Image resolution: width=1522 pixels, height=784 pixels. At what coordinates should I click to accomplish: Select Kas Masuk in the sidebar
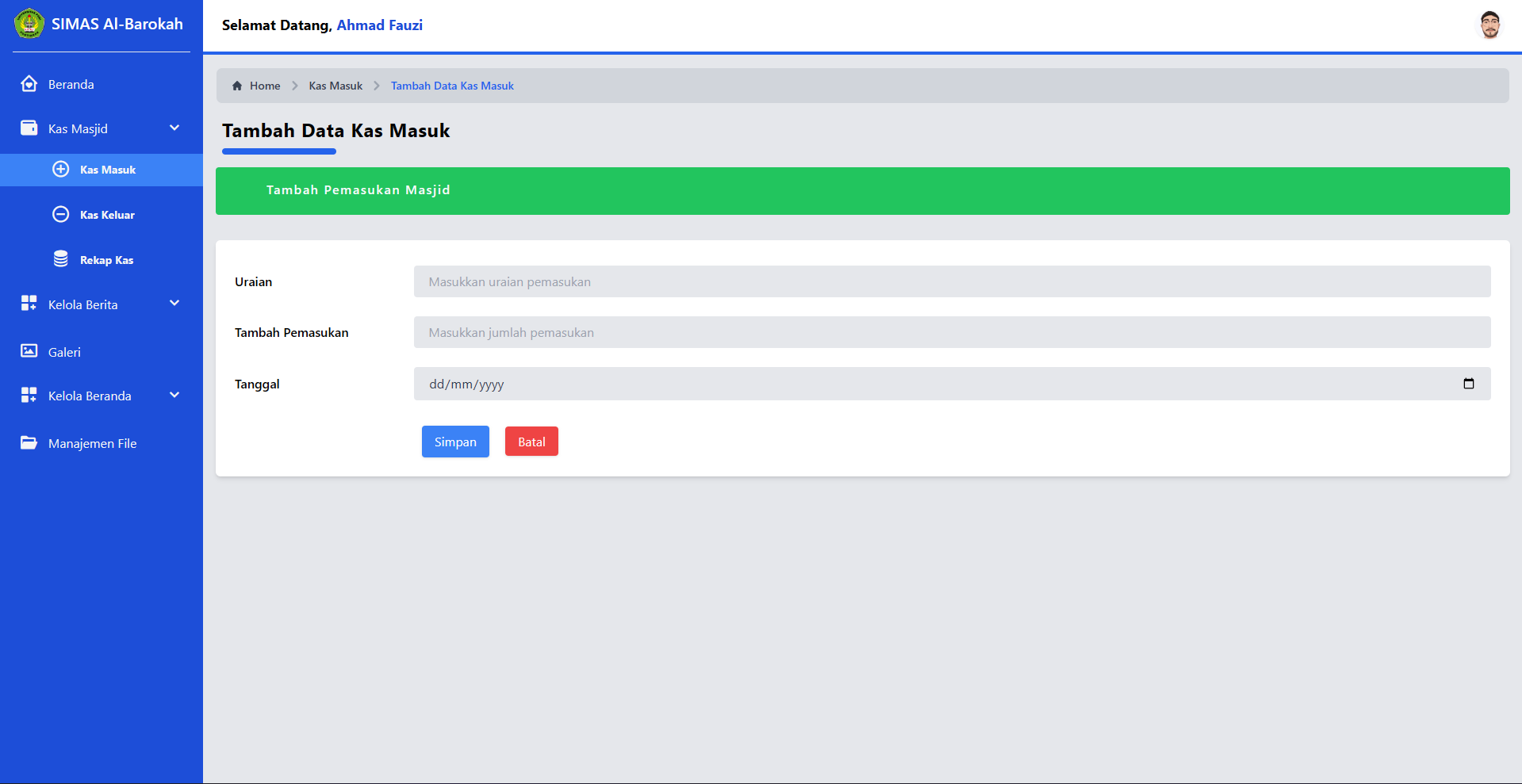click(108, 170)
